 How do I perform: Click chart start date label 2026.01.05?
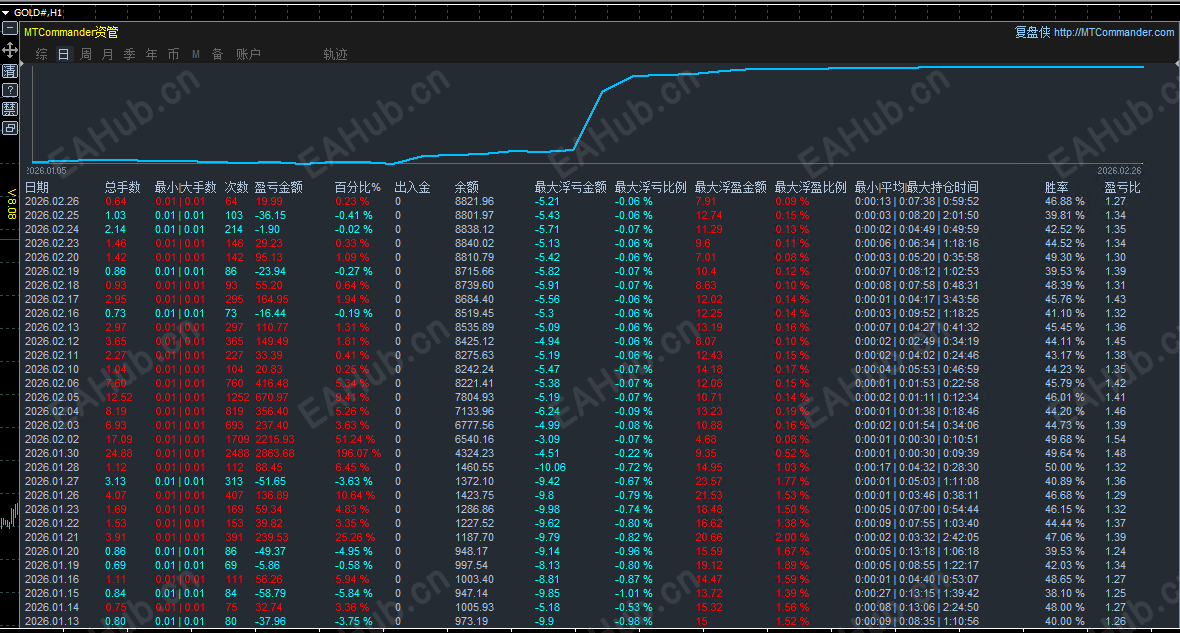[47, 171]
